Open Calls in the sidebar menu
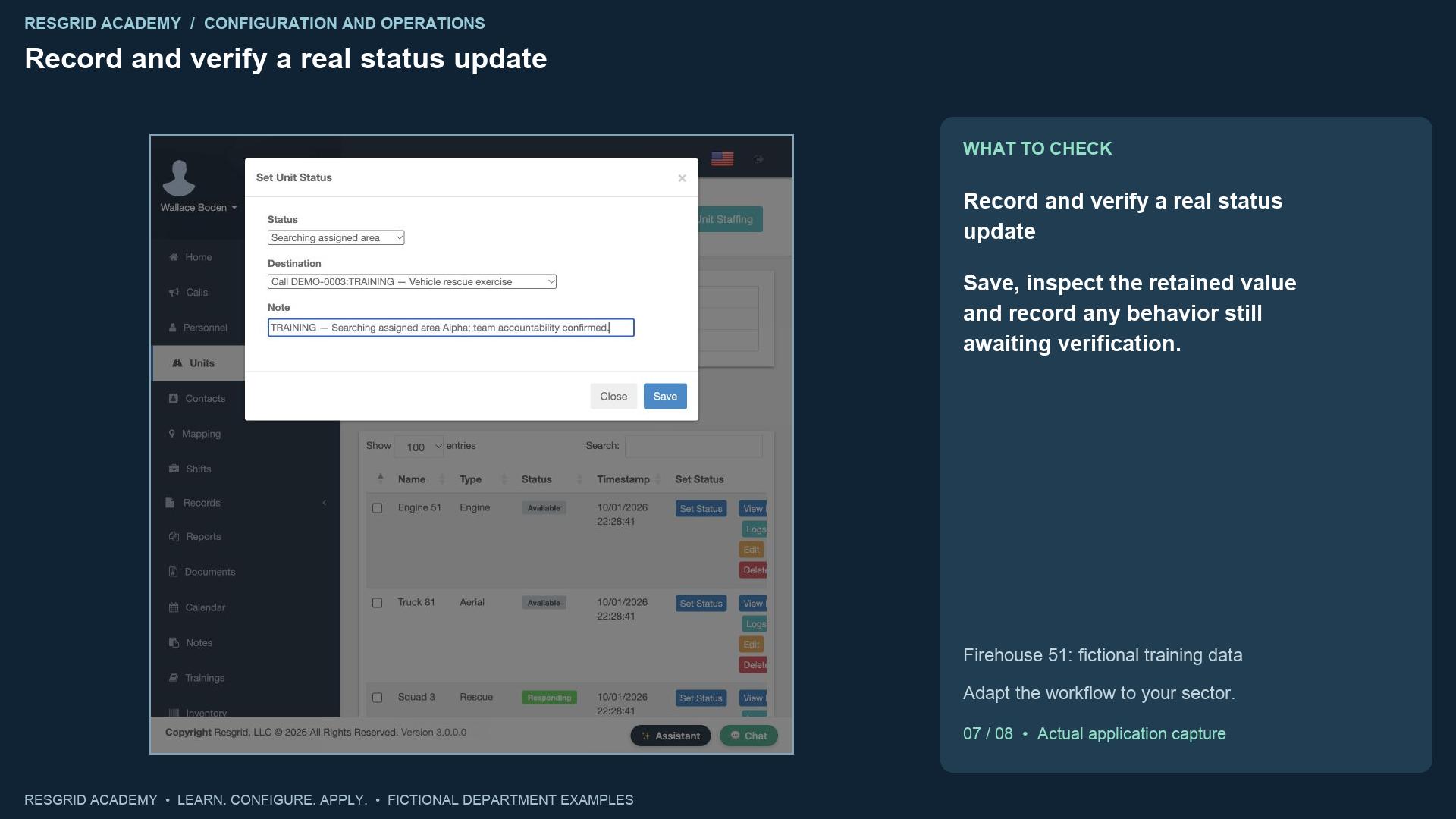 coord(196,292)
